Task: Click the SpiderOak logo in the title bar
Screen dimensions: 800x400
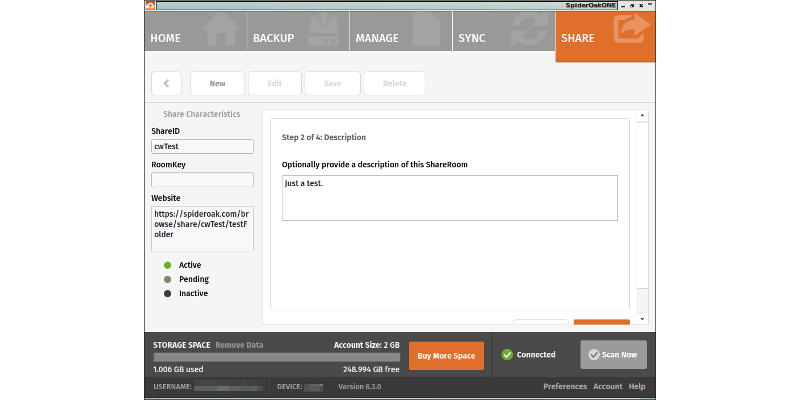Action: click(x=150, y=5)
